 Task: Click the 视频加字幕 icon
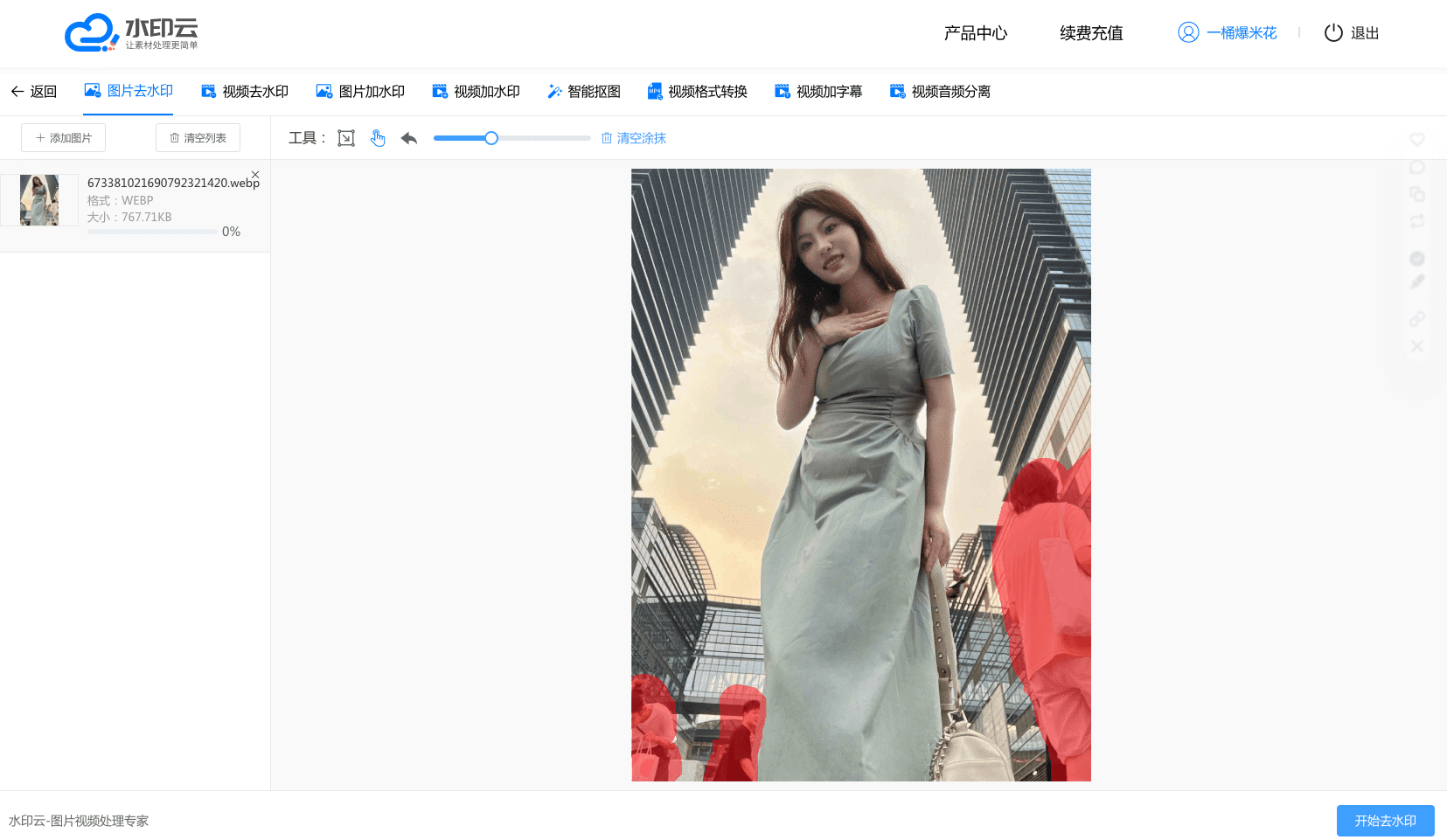pyautogui.click(x=783, y=91)
